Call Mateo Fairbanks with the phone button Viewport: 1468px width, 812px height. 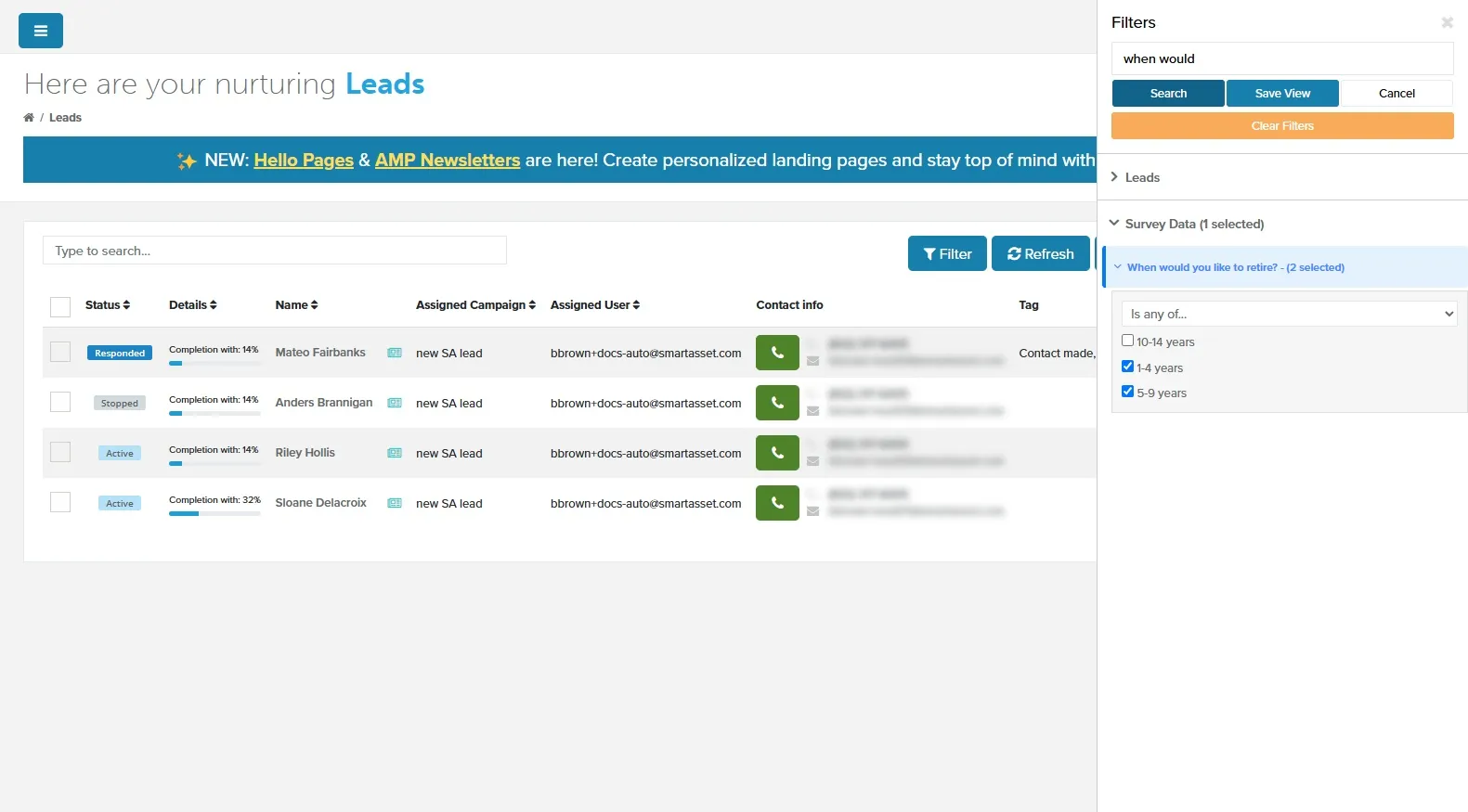(x=777, y=353)
